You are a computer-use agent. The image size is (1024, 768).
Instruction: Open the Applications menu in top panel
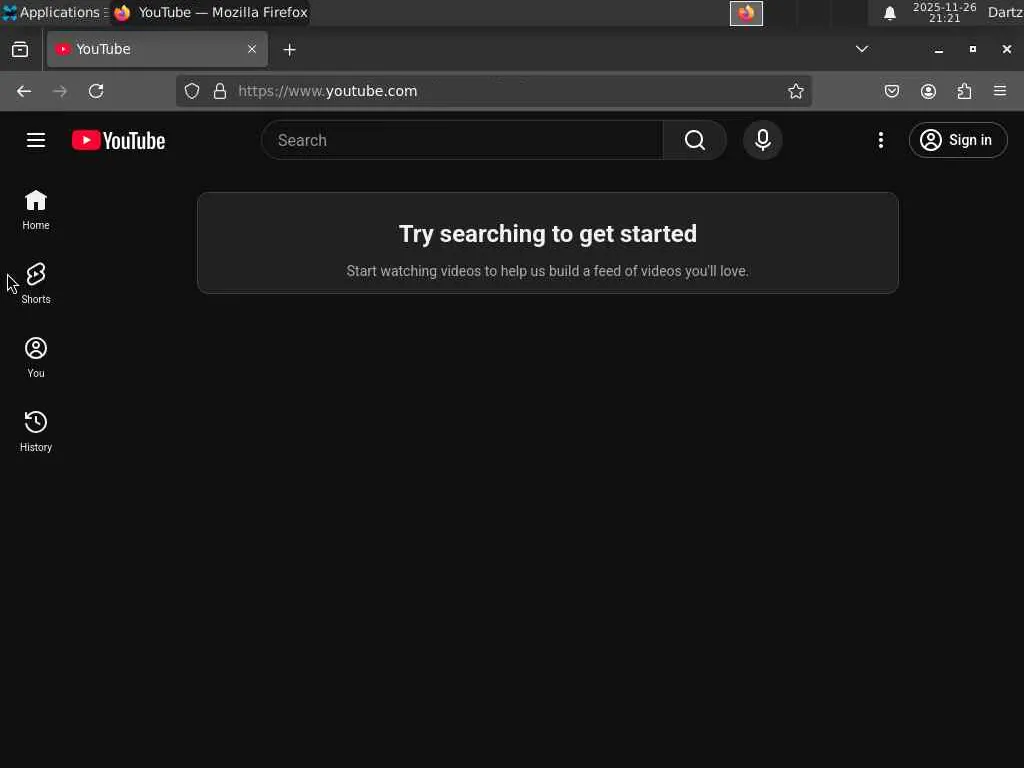pos(54,12)
